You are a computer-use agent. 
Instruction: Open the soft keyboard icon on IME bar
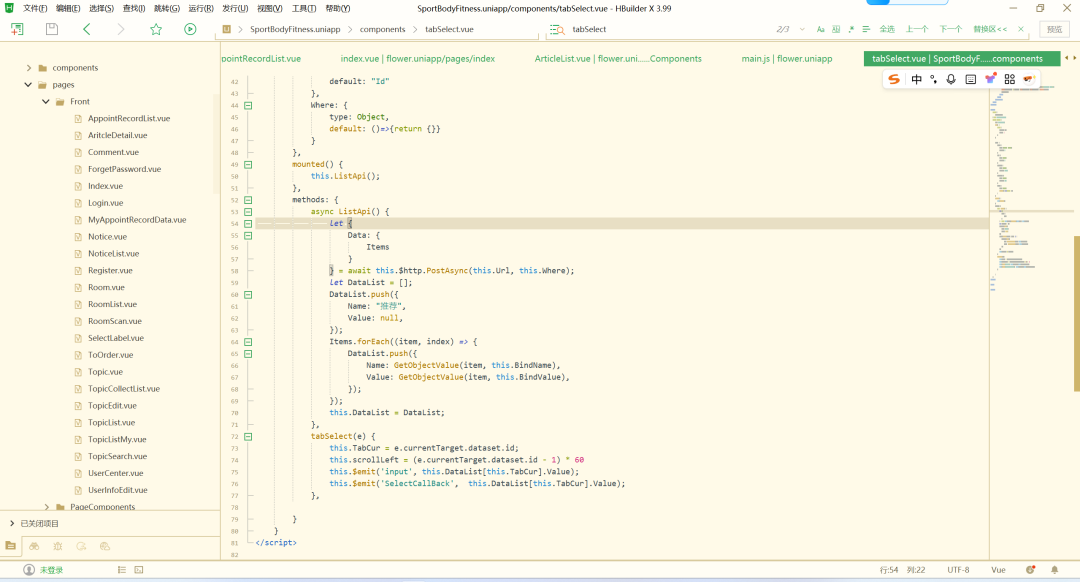point(970,79)
